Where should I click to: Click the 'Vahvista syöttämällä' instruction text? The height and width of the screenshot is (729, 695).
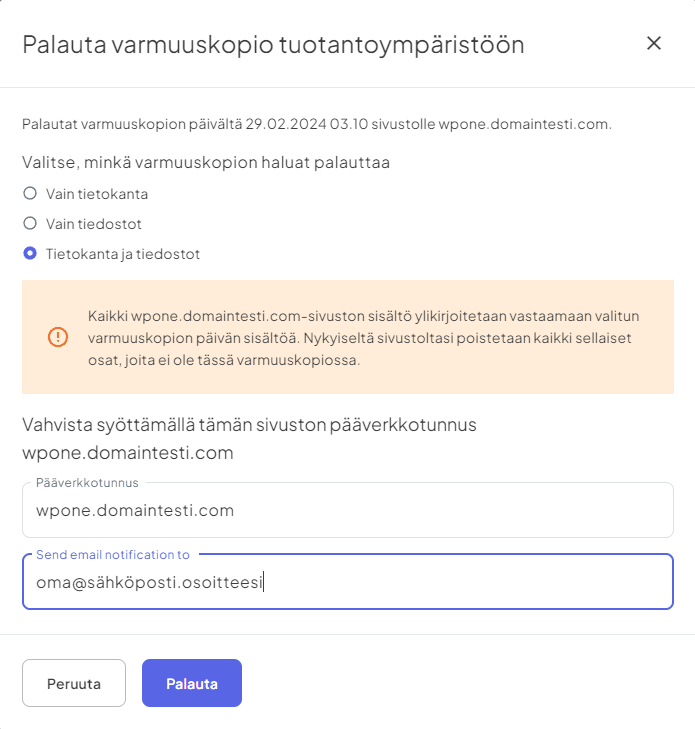[x=249, y=425]
